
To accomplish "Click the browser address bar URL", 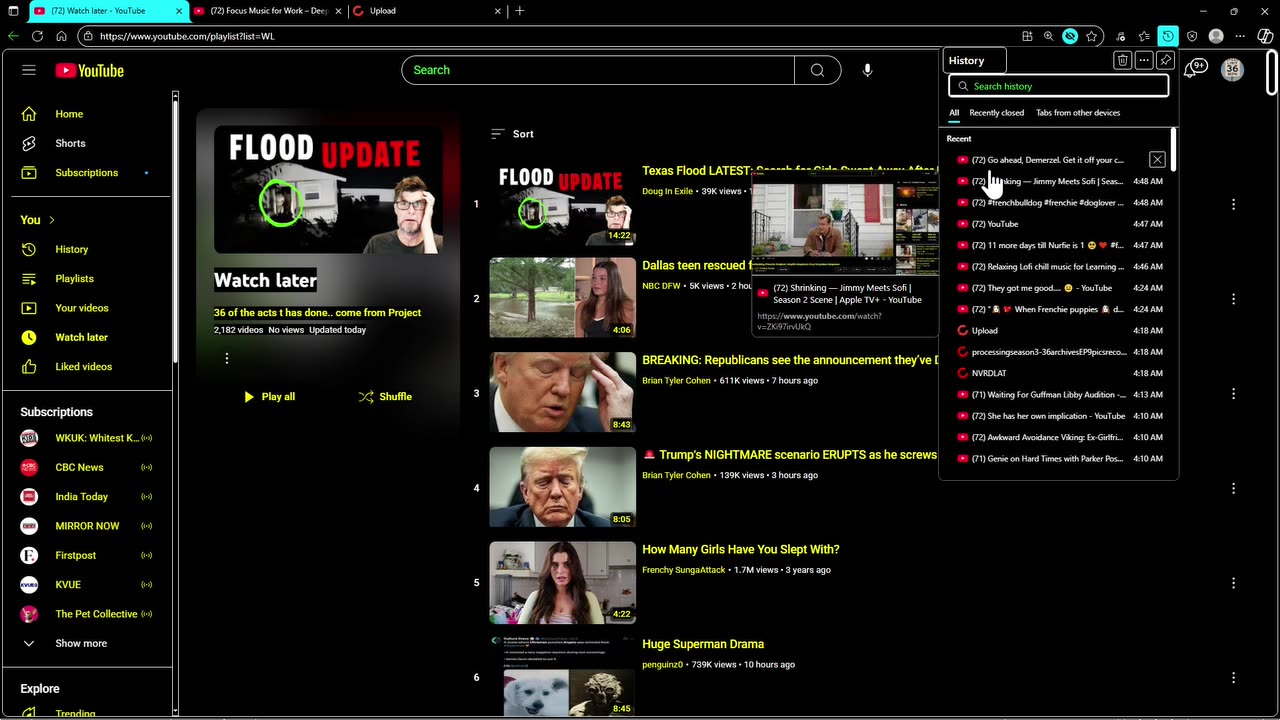I will coord(187,36).
